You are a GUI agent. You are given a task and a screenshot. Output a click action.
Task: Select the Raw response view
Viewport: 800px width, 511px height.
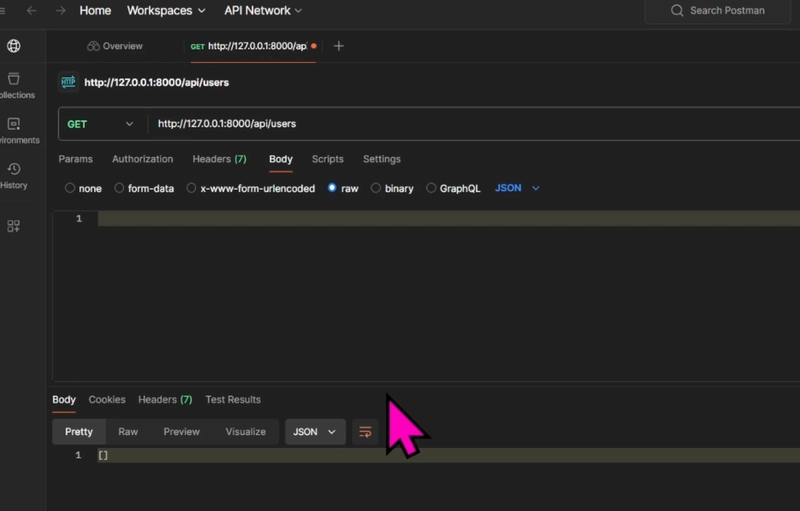click(128, 432)
